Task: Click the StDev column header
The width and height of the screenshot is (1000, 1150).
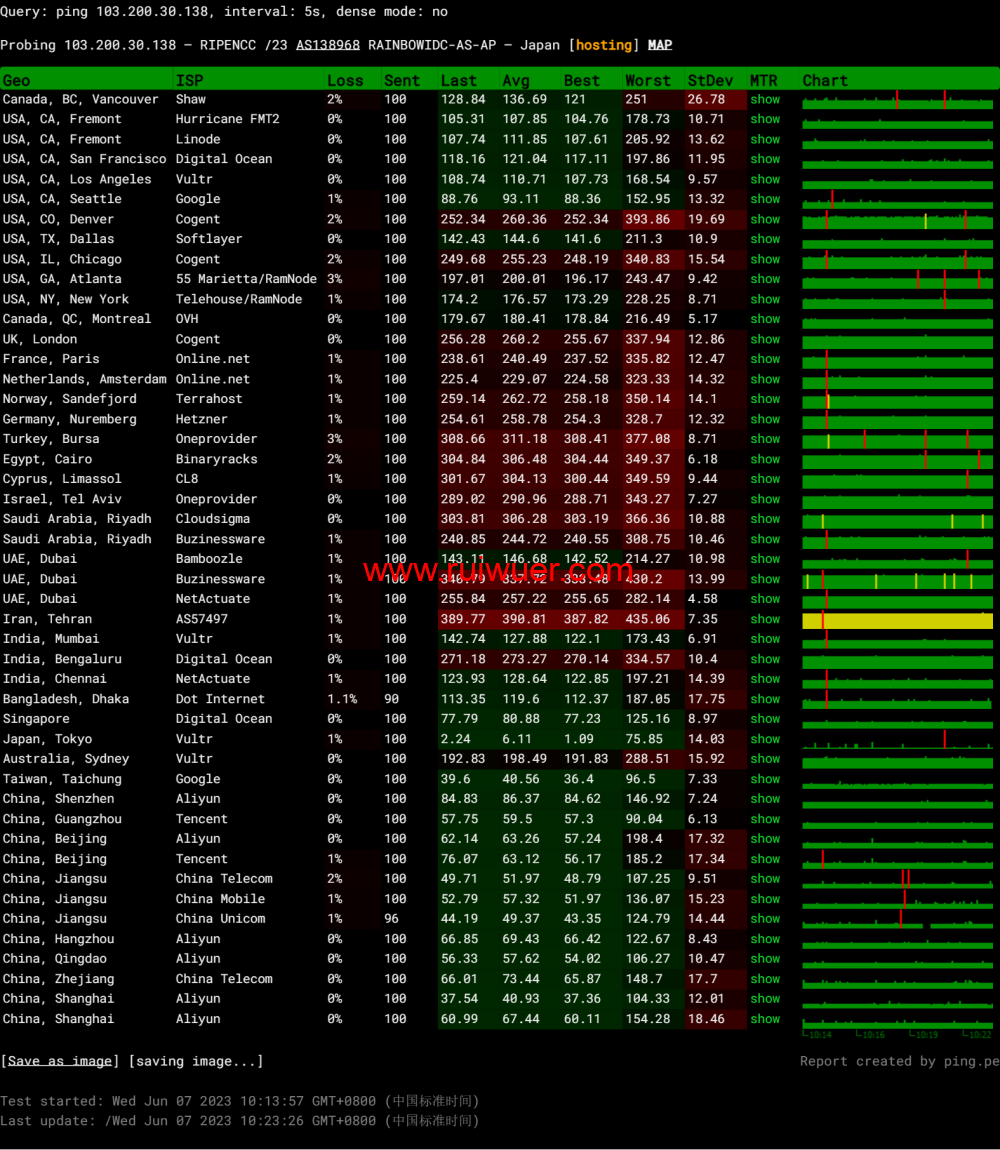Action: pos(710,80)
